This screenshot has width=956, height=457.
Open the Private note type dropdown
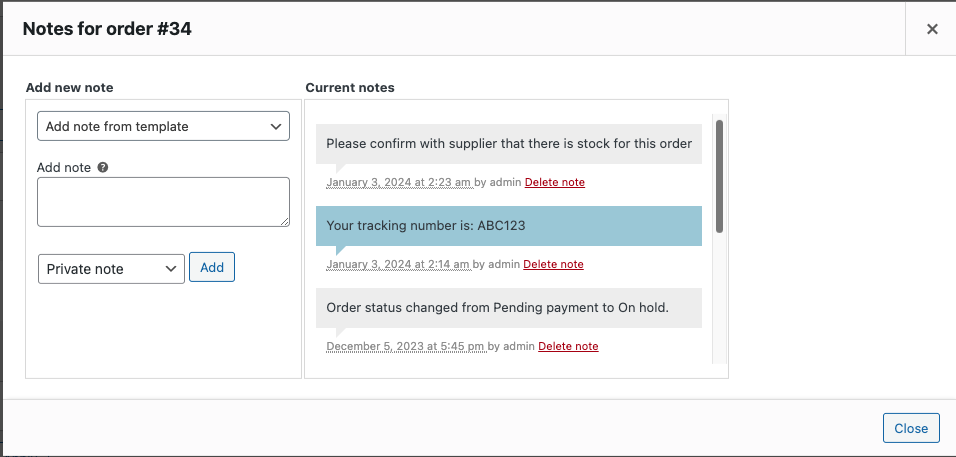click(x=111, y=269)
